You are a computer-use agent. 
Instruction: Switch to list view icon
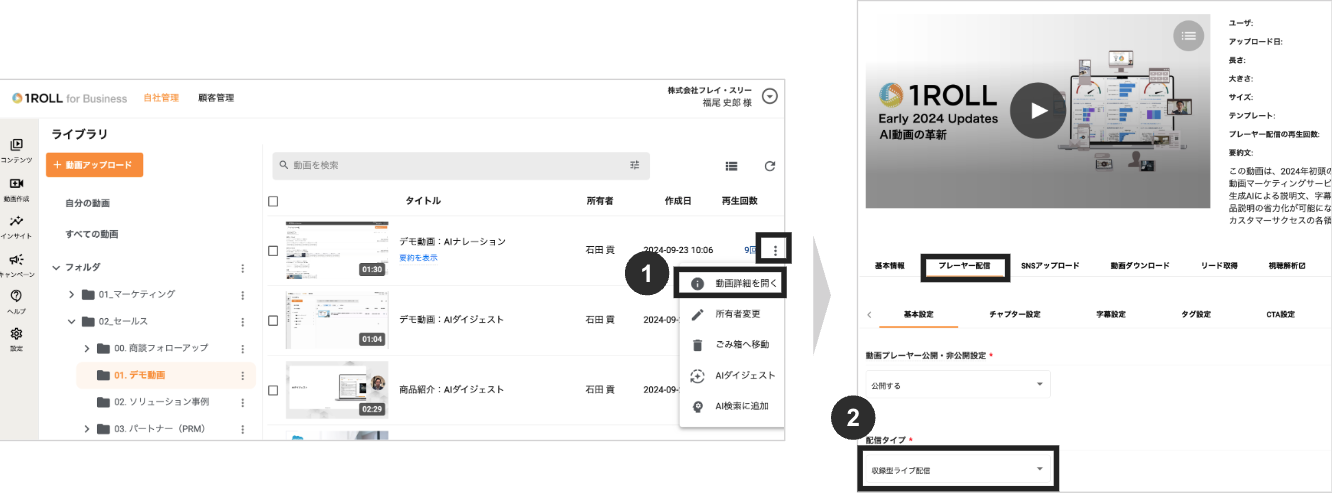coord(731,166)
